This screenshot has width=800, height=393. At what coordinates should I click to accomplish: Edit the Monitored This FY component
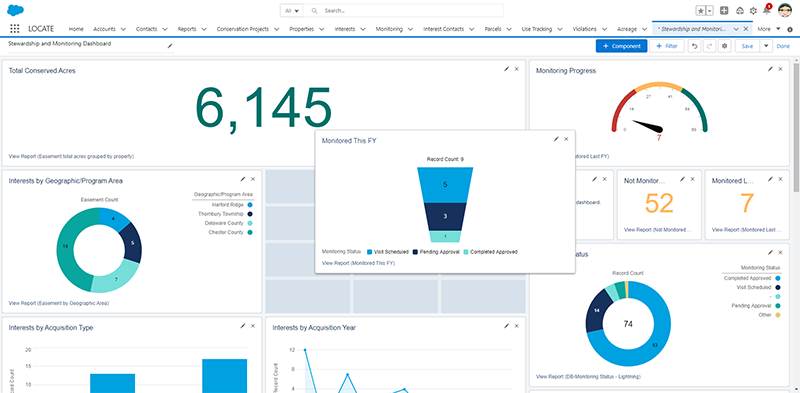(556, 139)
